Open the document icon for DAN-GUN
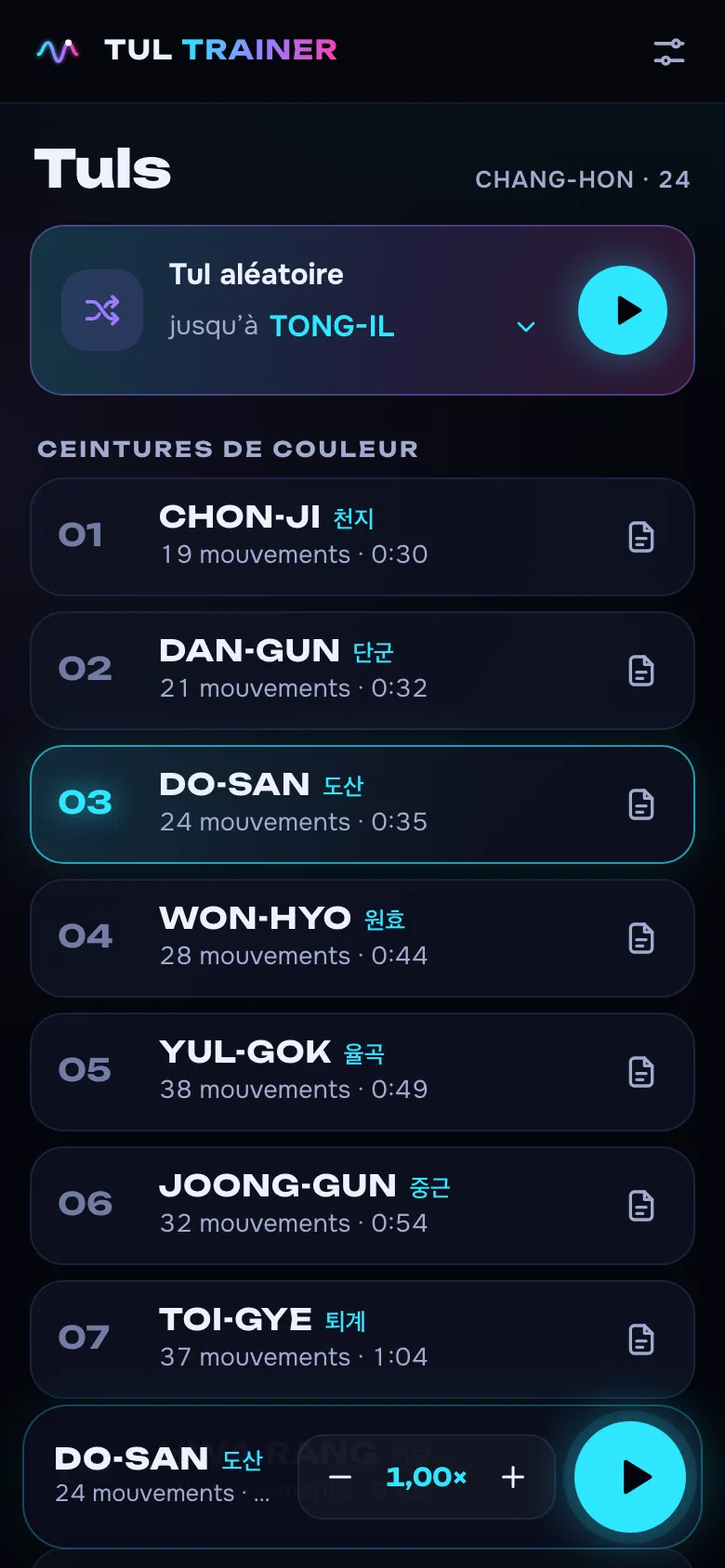Screen dimensions: 725x1568 (641, 671)
